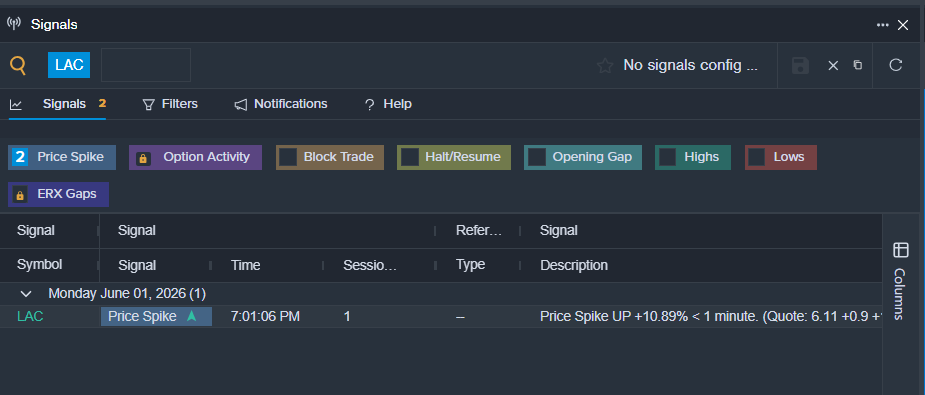Image resolution: width=925 pixels, height=395 pixels.
Task: Click the favorite star icon
Action: click(x=605, y=65)
